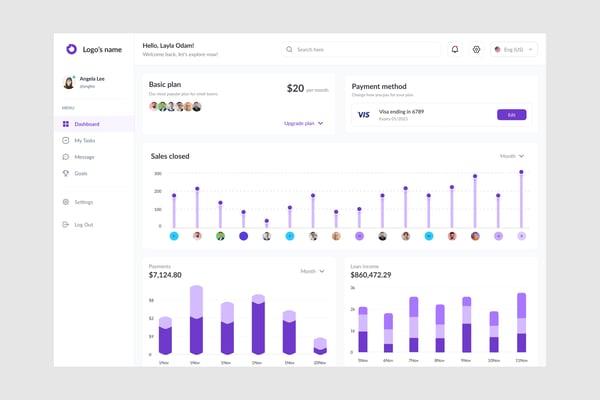Open the language Eng (US) dropdown
Screen dimensions: 600x400
514,49
